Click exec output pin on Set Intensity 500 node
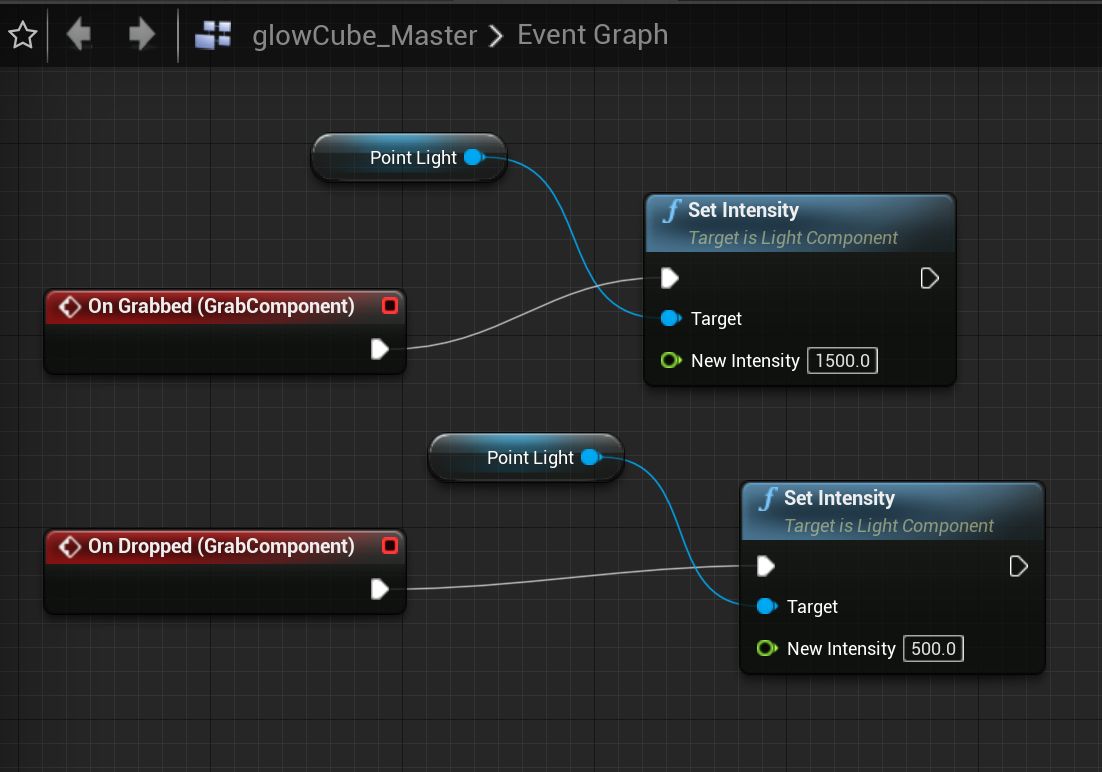1102x772 pixels. tap(1018, 567)
